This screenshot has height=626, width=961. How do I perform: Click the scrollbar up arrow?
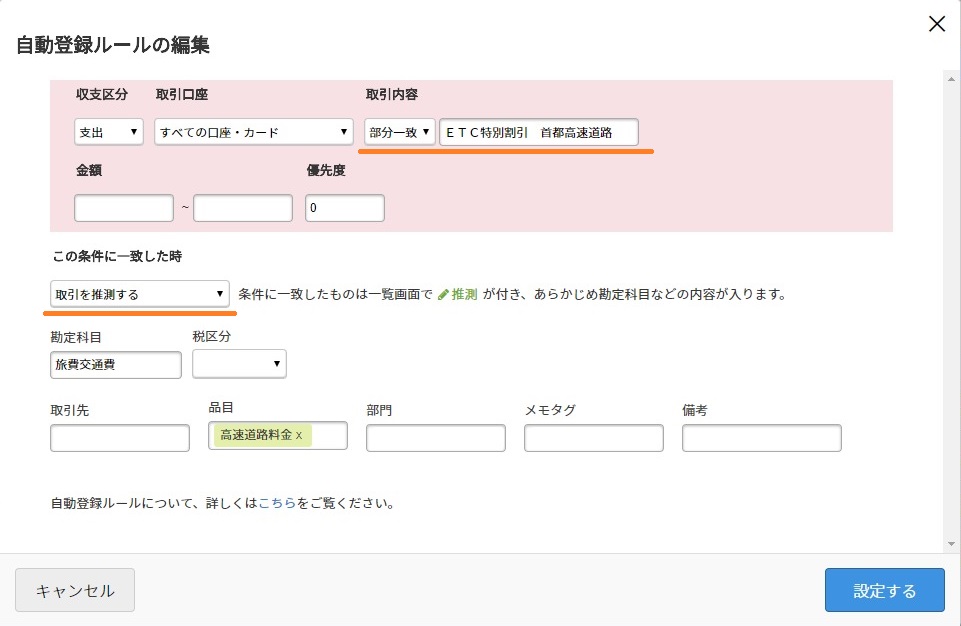point(951,79)
